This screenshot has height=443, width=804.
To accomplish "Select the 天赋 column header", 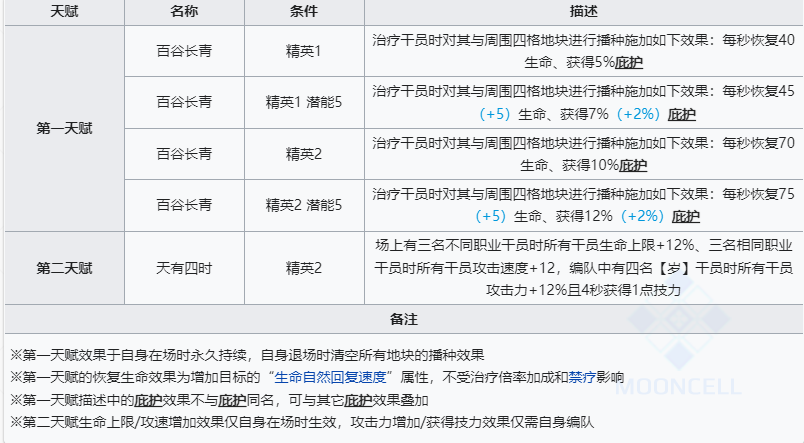I will [64, 10].
